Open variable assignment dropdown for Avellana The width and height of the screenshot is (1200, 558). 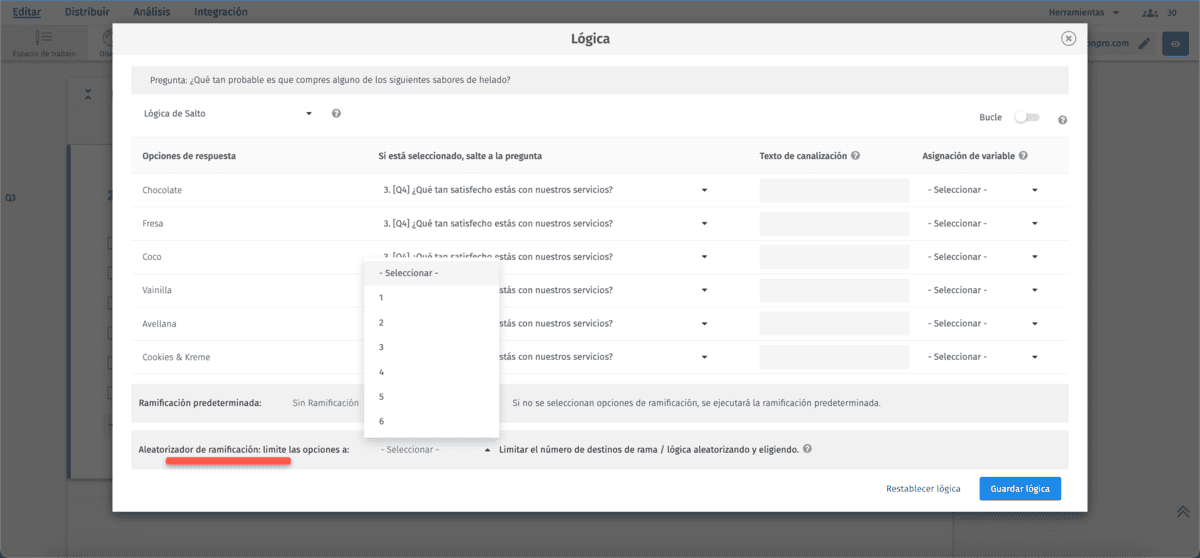click(982, 323)
